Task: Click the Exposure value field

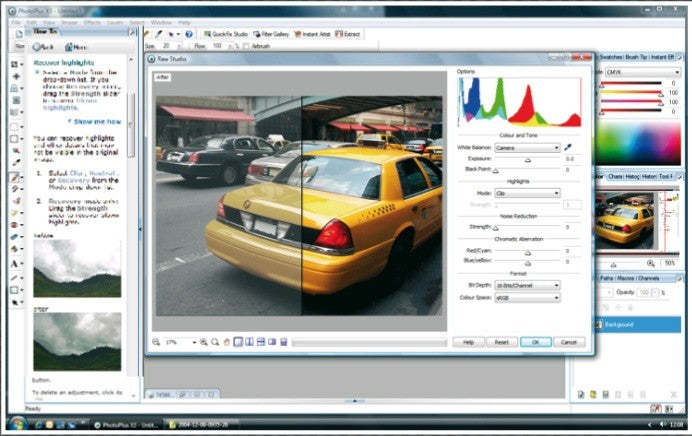Action: coord(572,159)
